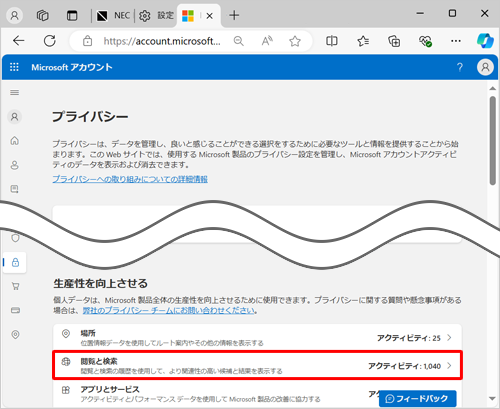The image size is (500, 409).
Task: Open Your info in the sidebar
Action: (14, 165)
